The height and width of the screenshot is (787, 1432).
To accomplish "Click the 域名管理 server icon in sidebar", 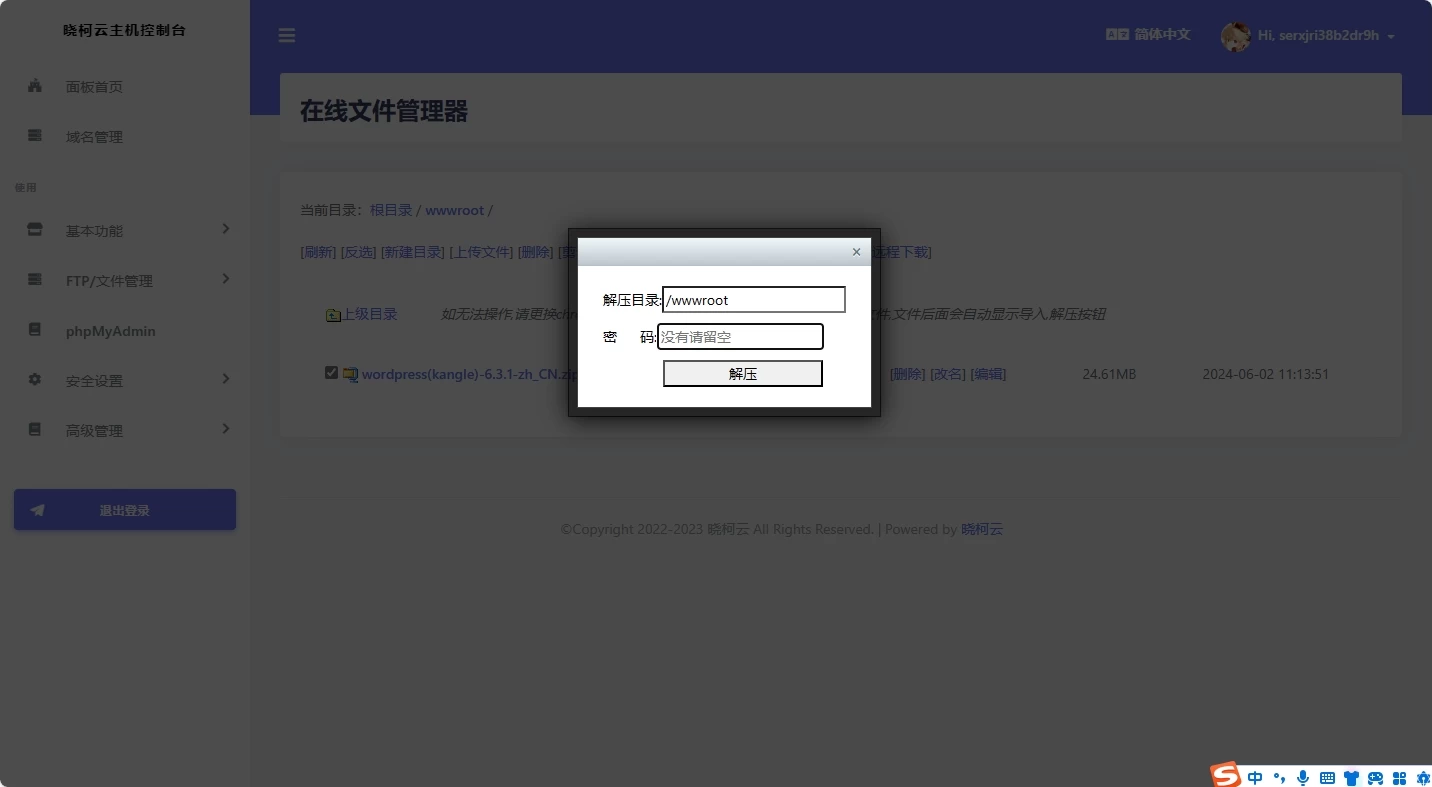I will pos(35,136).
